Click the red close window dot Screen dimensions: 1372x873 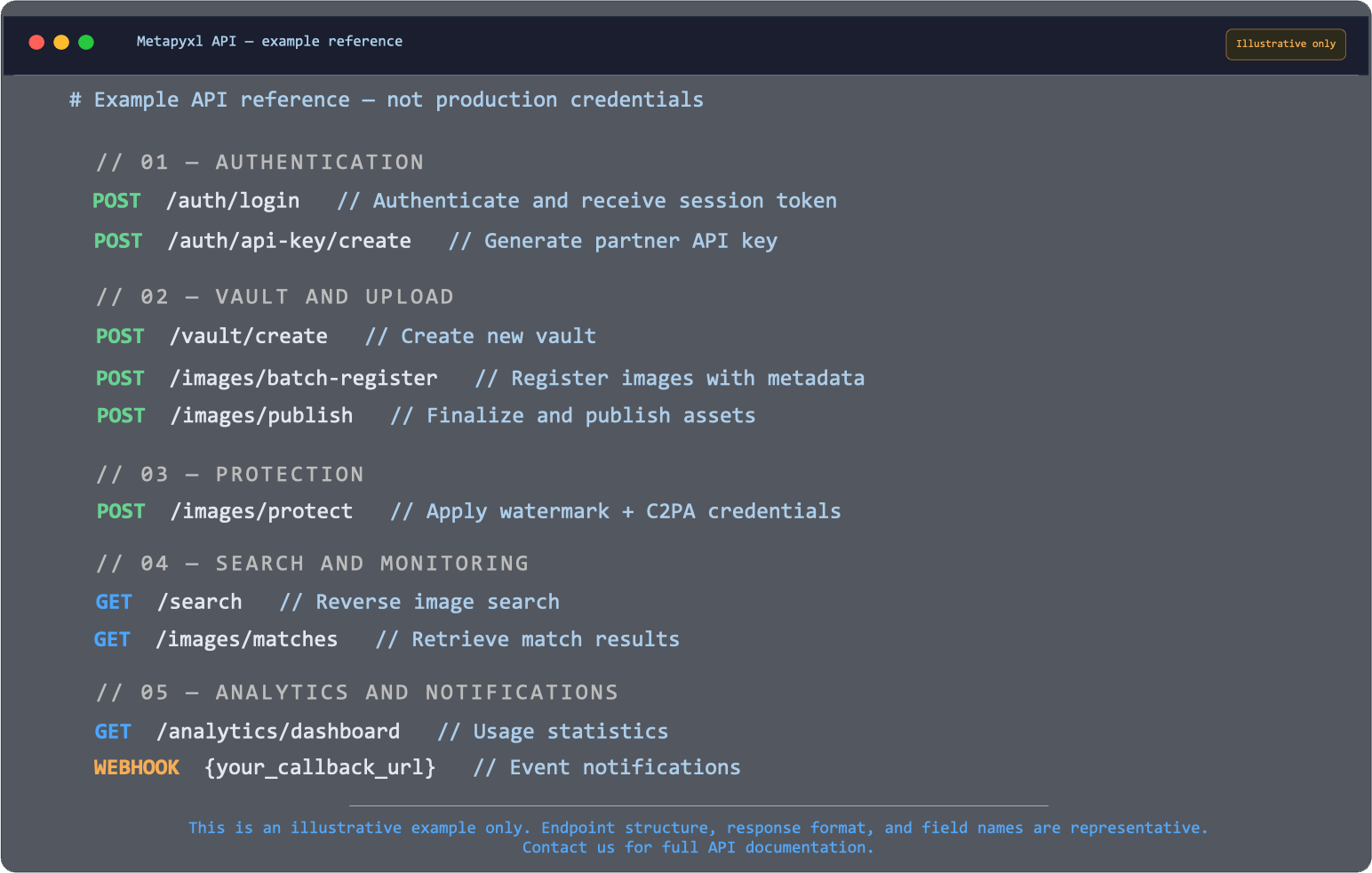[x=36, y=42]
